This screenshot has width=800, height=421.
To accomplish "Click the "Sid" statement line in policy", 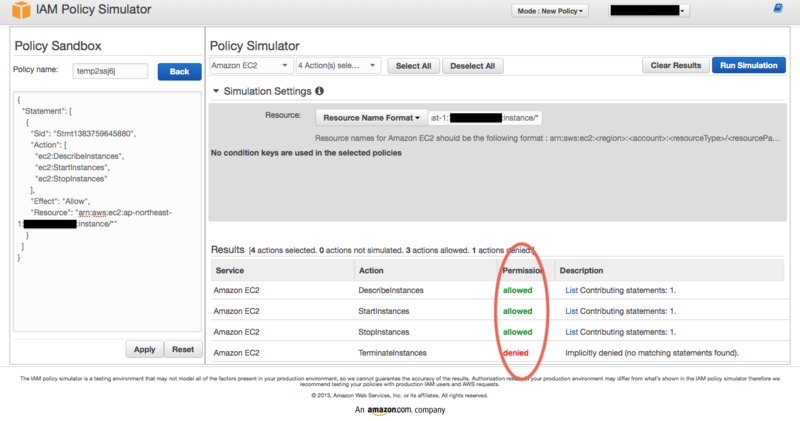I will click(x=83, y=134).
